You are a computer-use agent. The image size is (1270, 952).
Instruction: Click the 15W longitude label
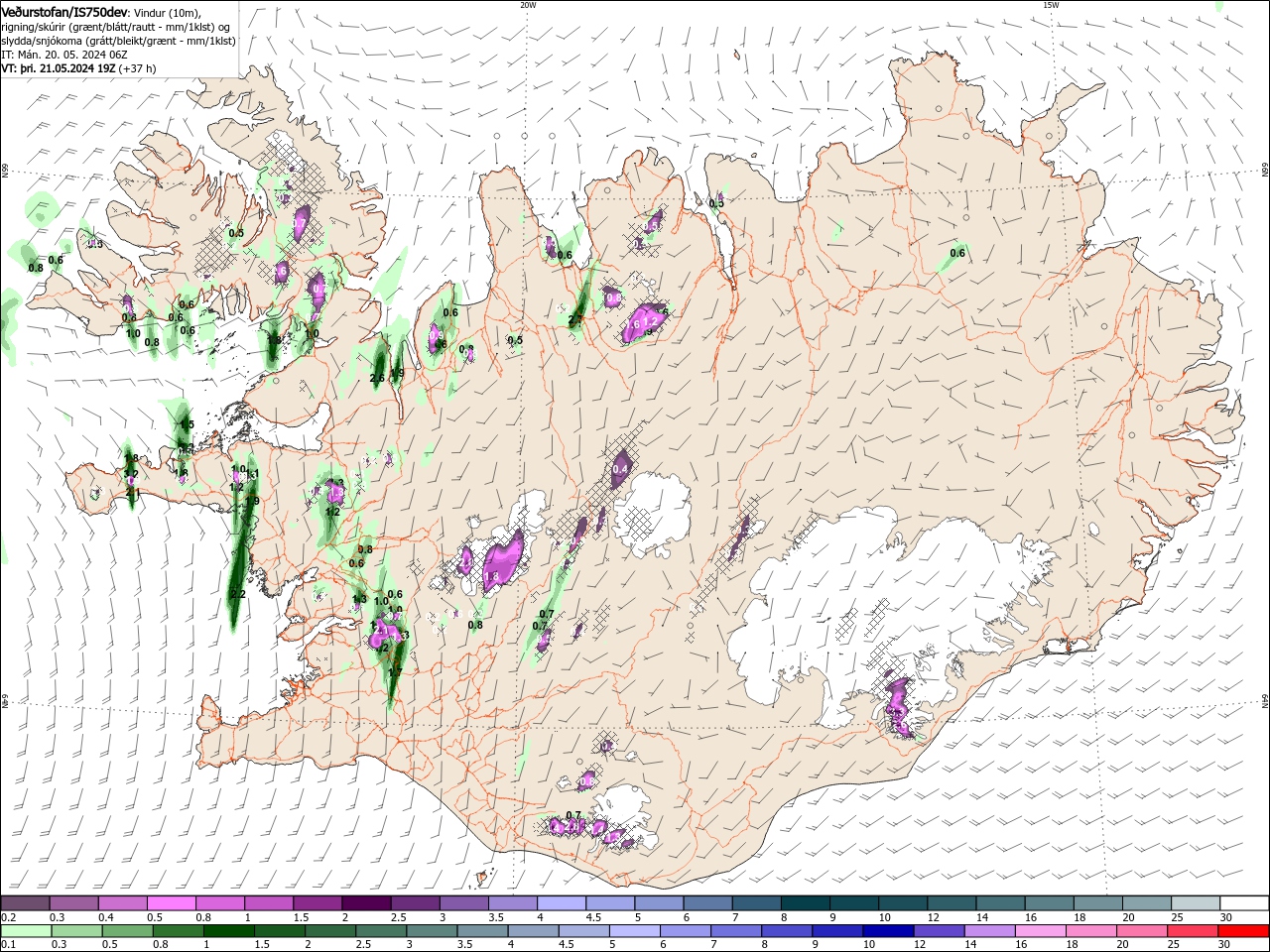1051,5
